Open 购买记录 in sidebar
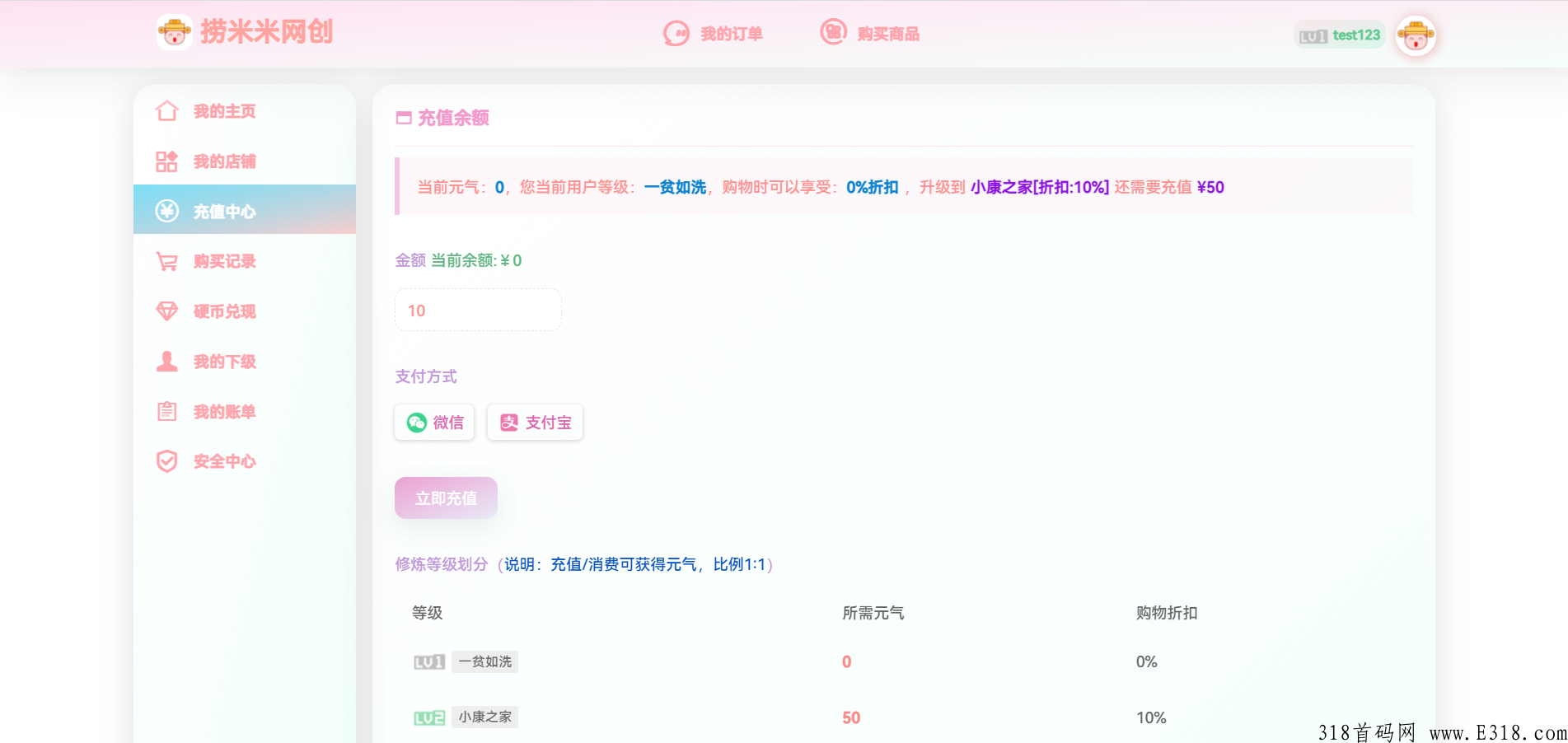This screenshot has height=743, width=1568. (245, 261)
